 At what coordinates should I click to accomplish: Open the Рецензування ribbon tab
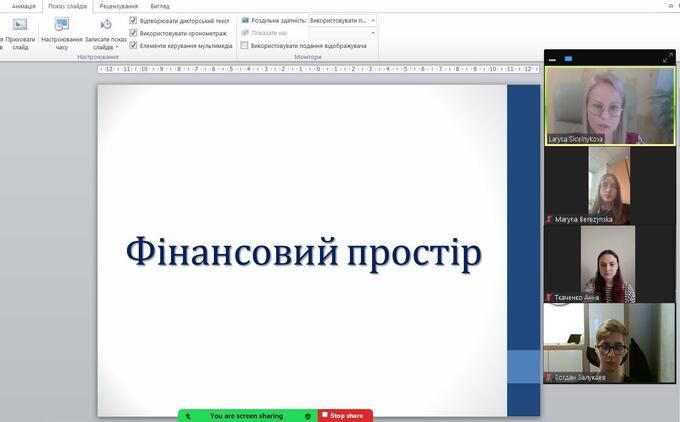click(118, 6)
